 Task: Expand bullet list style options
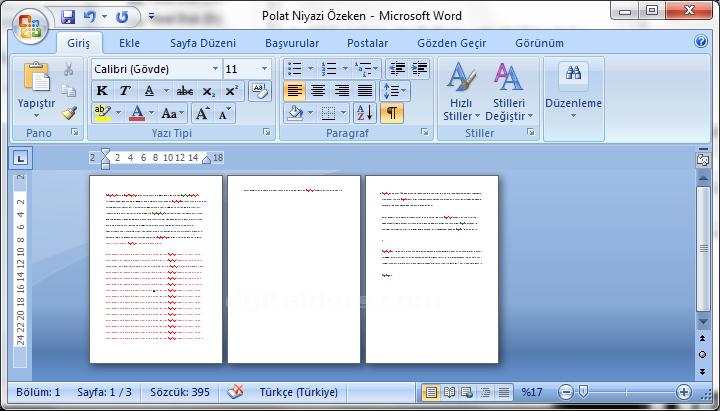pyautogui.click(x=310, y=69)
